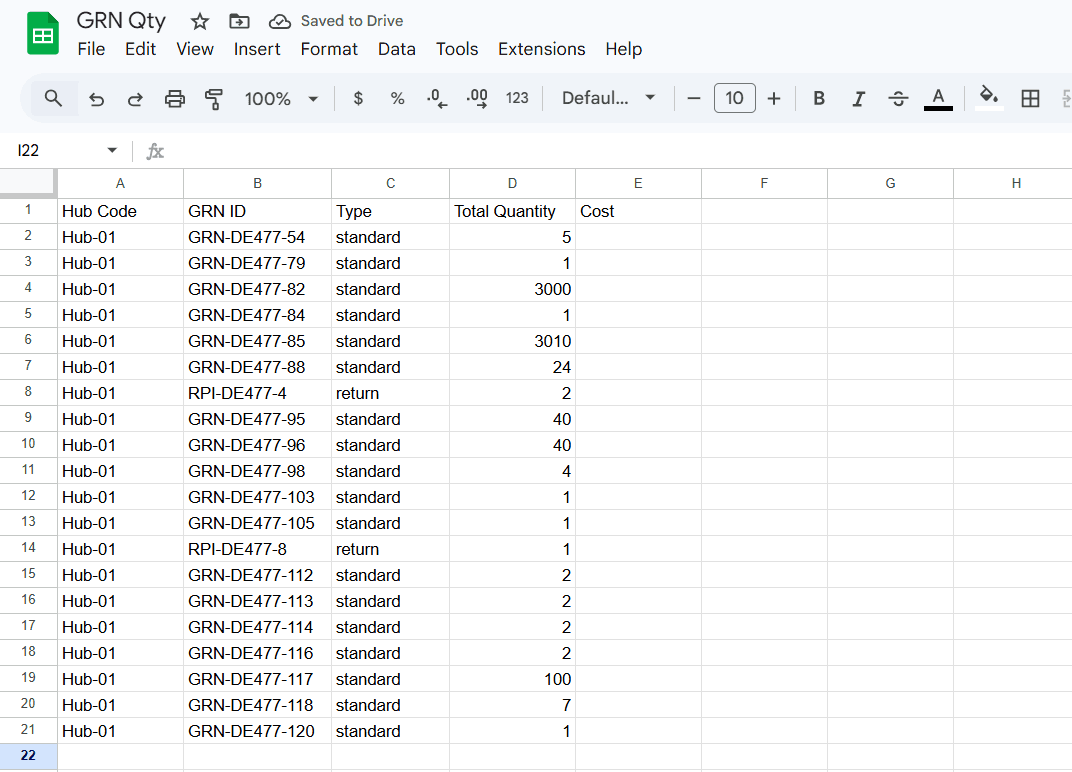This screenshot has width=1072, height=772.
Task: Select the paint format roller tool
Action: pyautogui.click(x=214, y=98)
